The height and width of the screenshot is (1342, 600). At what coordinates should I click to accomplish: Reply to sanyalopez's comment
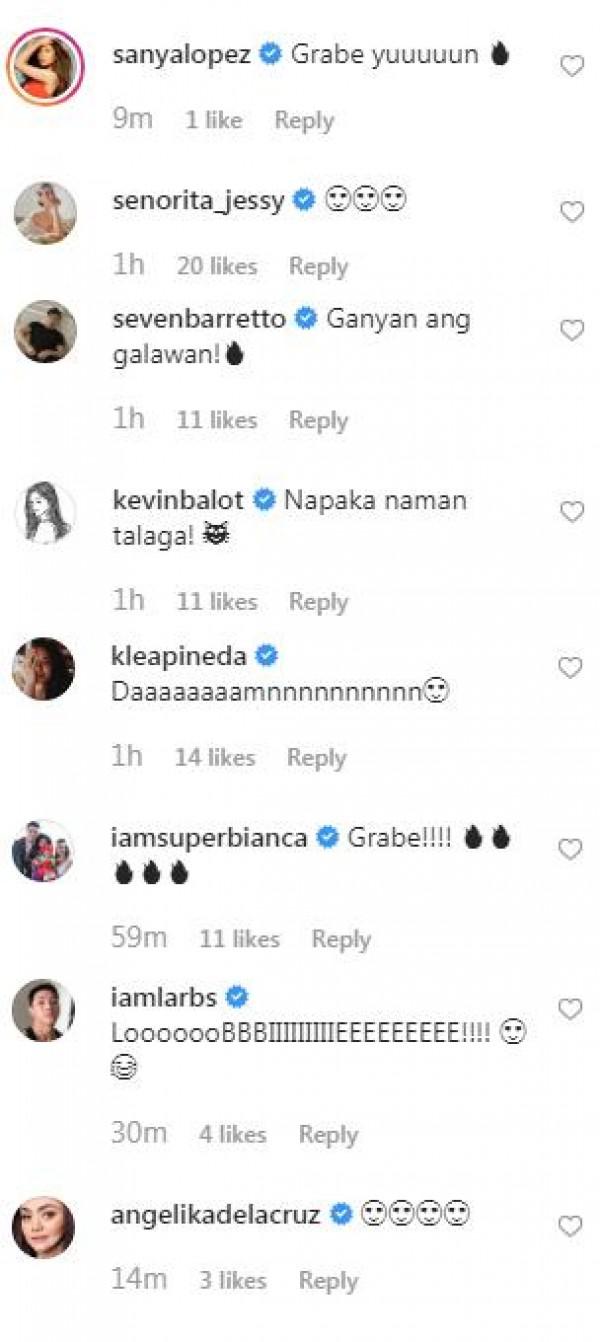(304, 121)
